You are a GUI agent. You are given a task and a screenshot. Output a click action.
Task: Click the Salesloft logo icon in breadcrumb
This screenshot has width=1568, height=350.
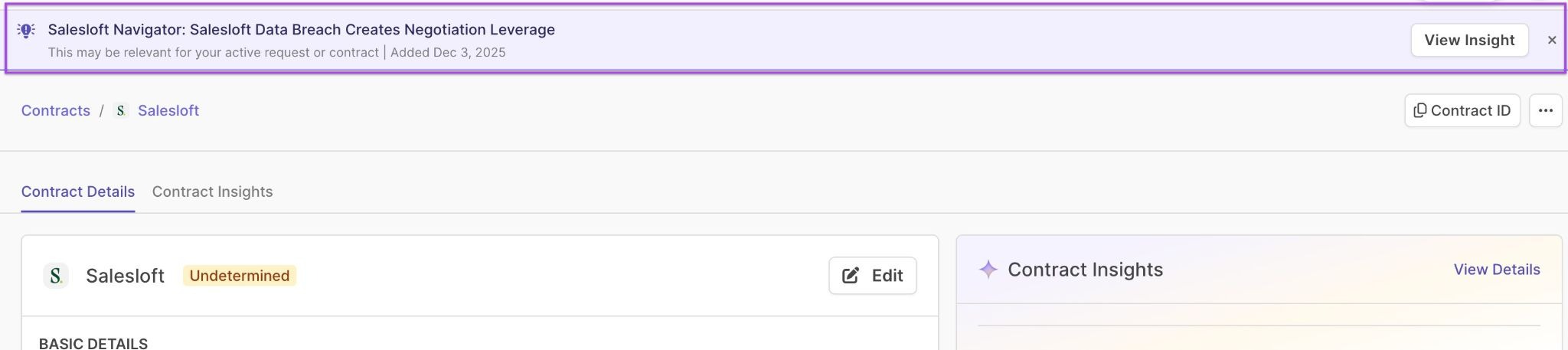(x=121, y=110)
